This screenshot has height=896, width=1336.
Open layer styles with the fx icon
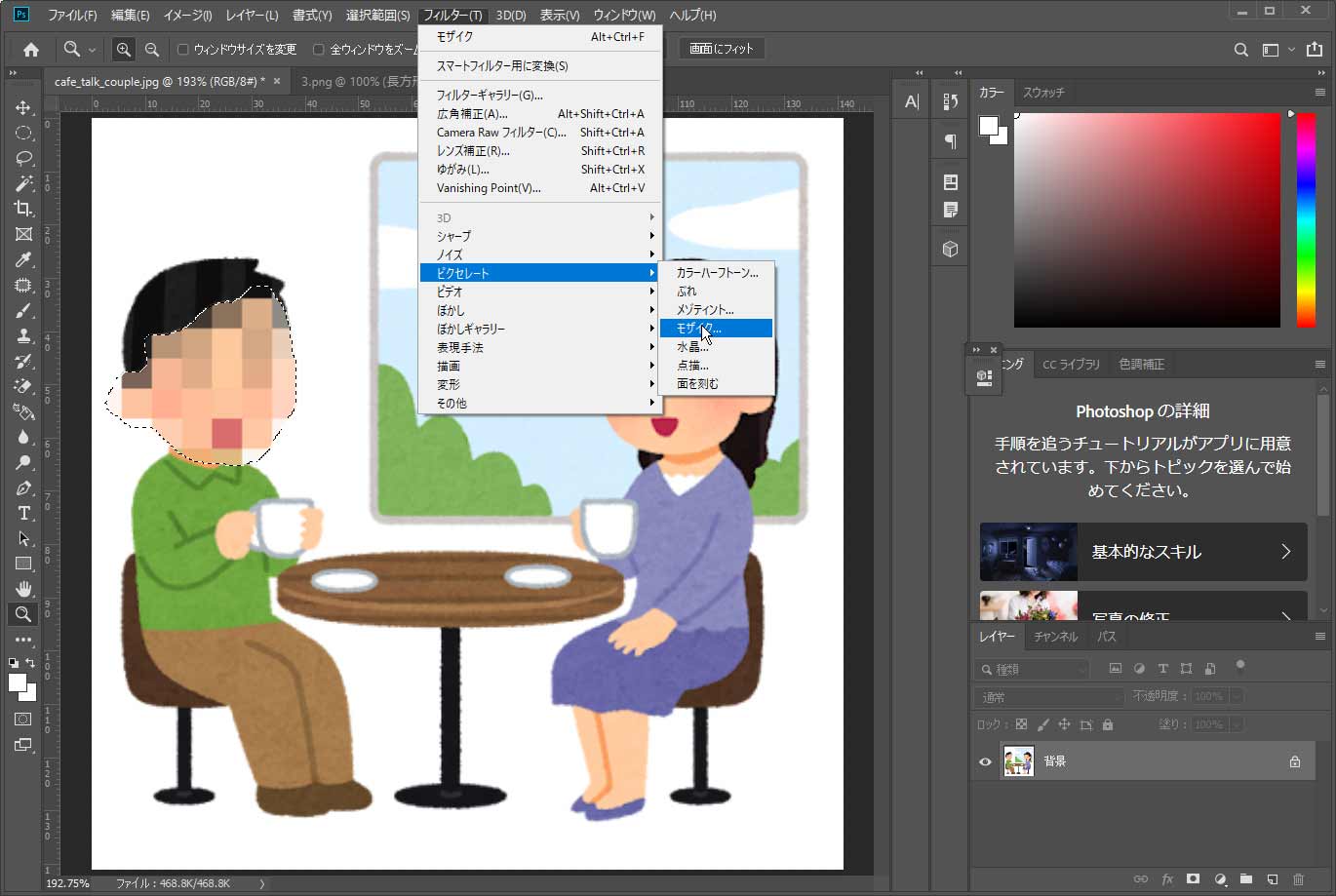pos(1168,878)
